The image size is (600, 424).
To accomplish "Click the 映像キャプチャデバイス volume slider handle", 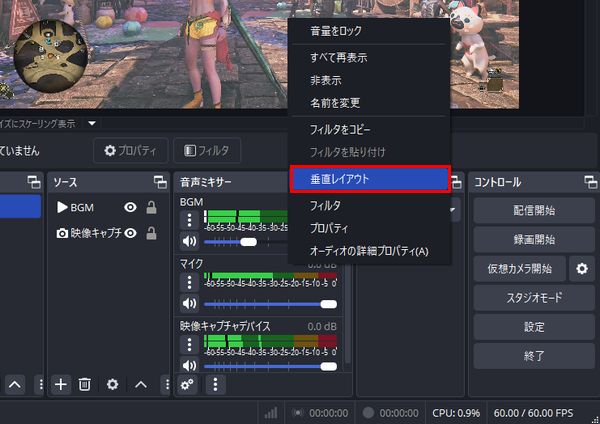I will pos(329,367).
